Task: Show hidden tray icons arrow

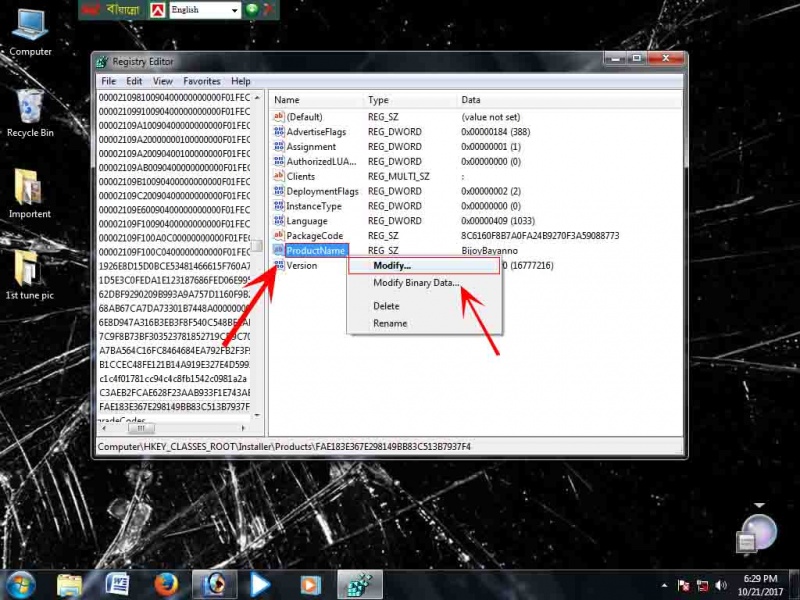Action: pos(664,585)
